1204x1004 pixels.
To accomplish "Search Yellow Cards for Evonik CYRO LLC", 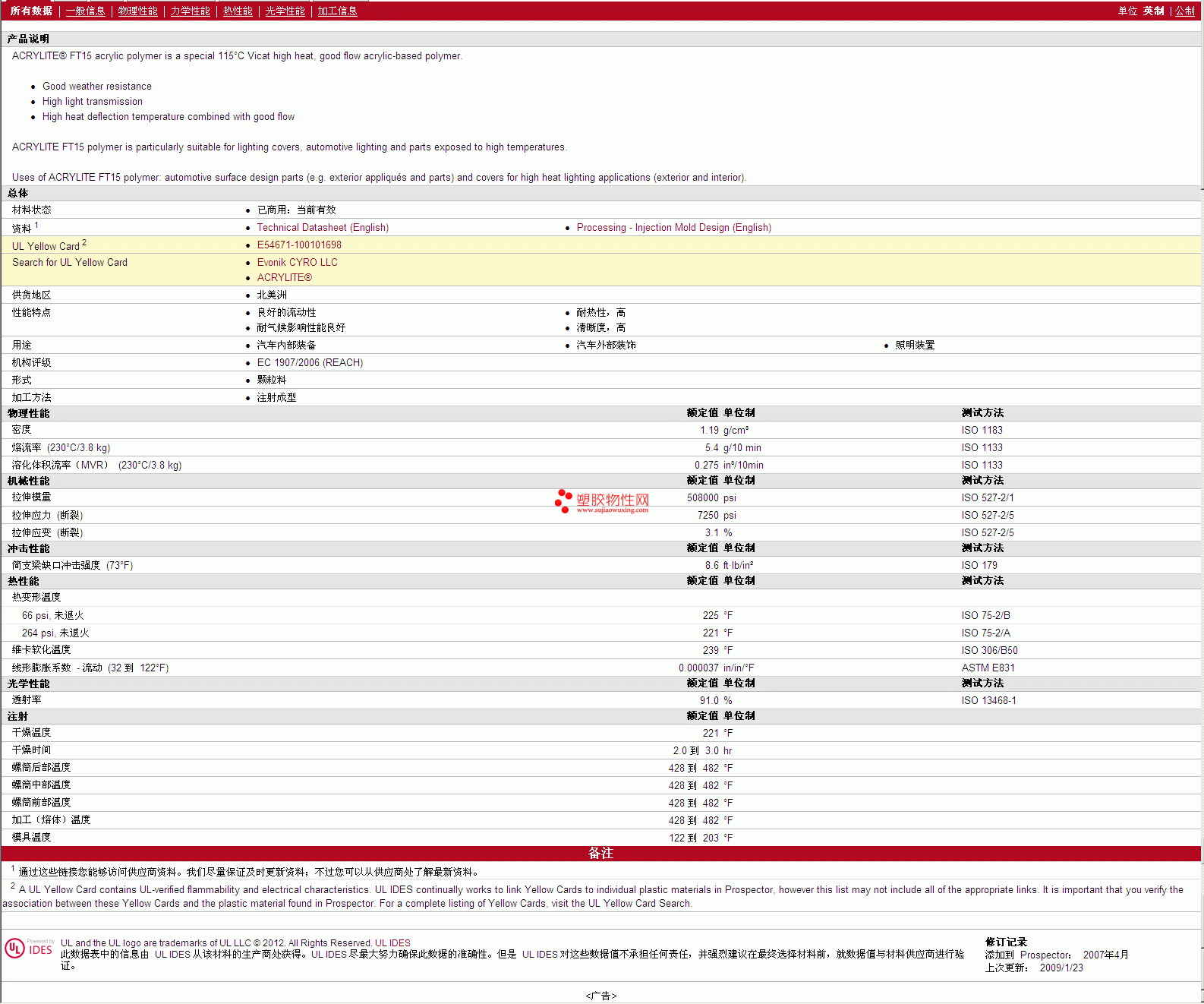I will point(297,262).
